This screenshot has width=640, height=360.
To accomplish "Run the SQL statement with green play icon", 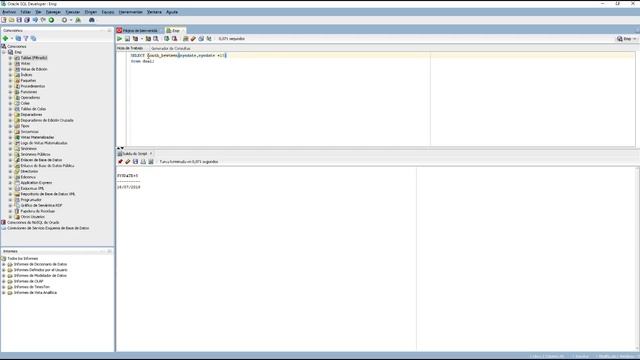I will click(x=120, y=39).
